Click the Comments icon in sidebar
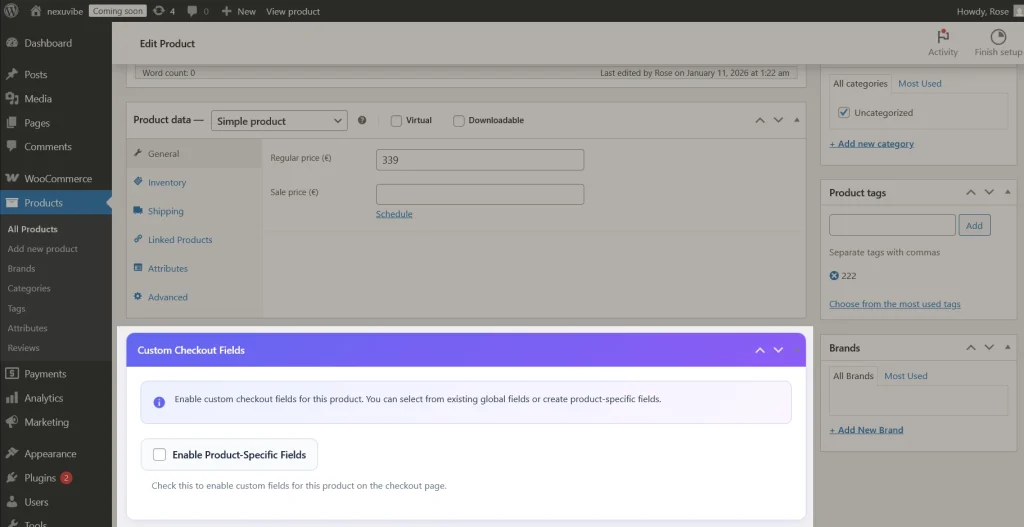Screen dimensions: 1024x527 coord(12,147)
